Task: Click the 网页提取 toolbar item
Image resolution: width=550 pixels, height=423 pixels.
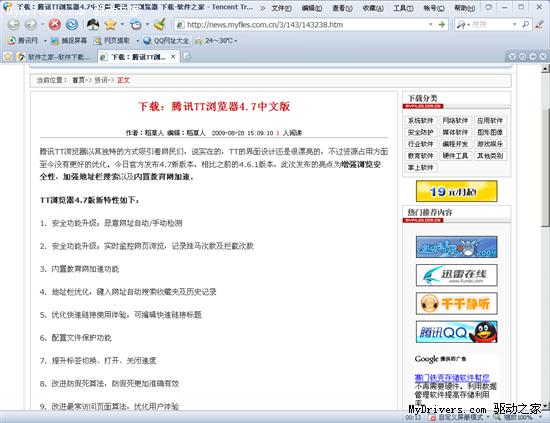Action: [112, 41]
